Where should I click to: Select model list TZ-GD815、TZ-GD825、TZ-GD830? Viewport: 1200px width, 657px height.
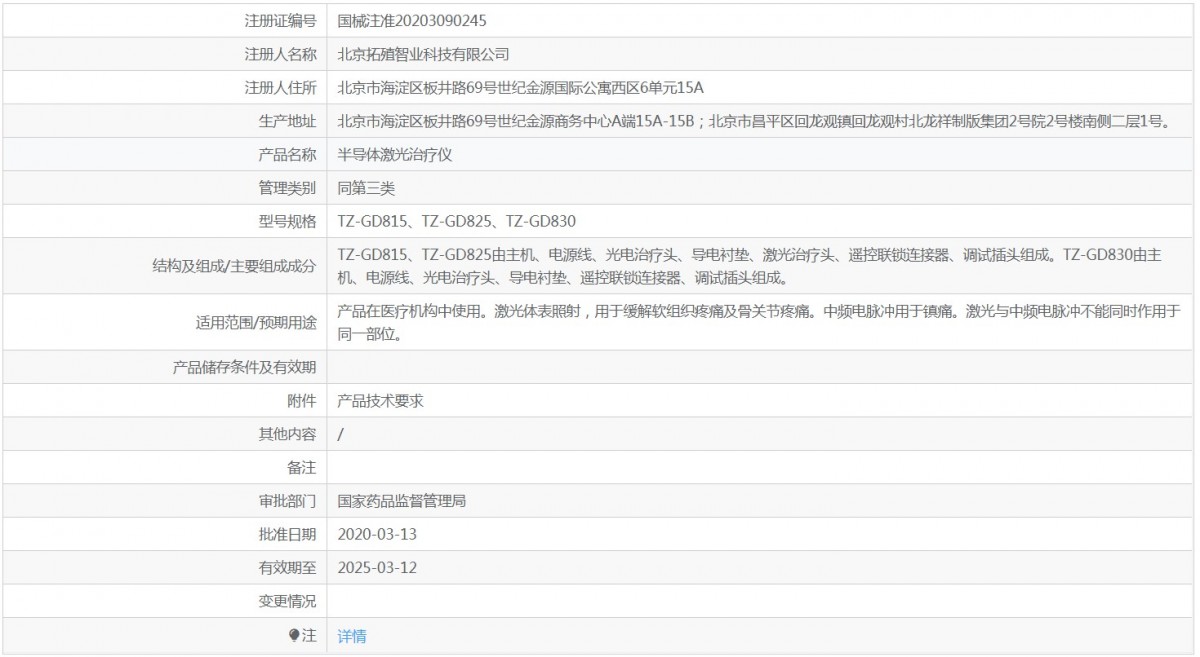457,221
